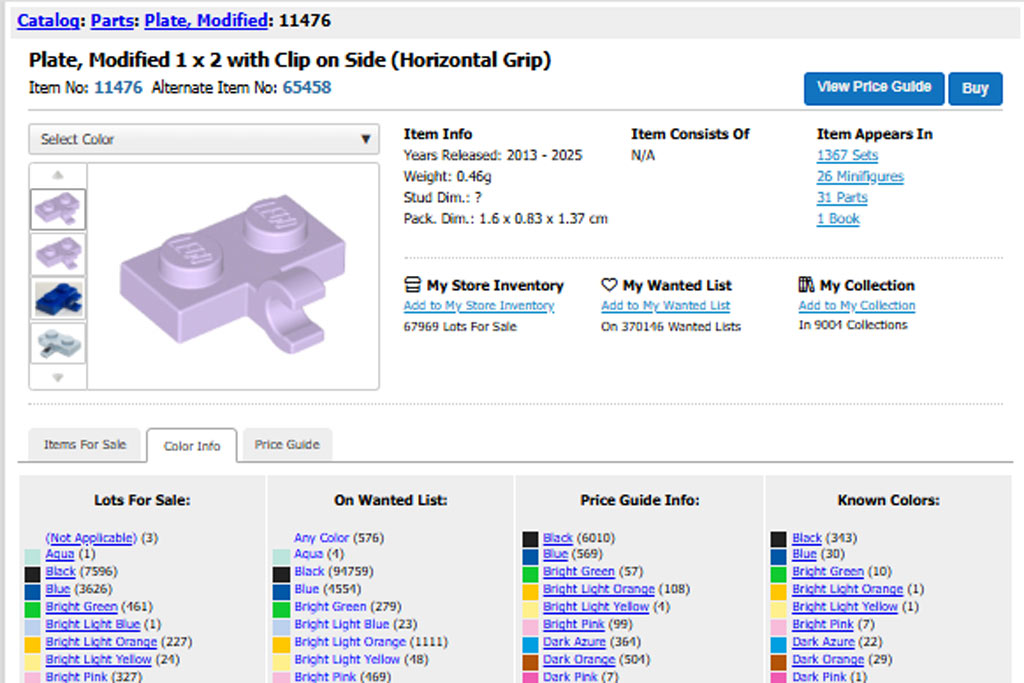
Task: Switch to the Items For Sale tab
Action: click(x=85, y=444)
